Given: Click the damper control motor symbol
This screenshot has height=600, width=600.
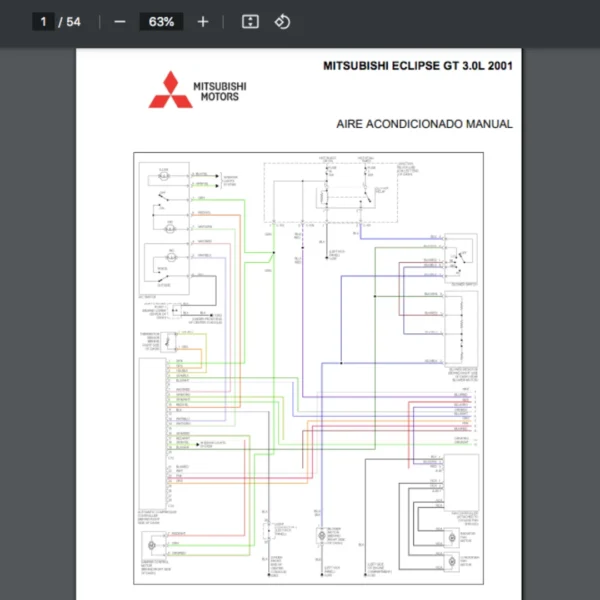Looking at the screenshot, I should pyautogui.click(x=154, y=544).
